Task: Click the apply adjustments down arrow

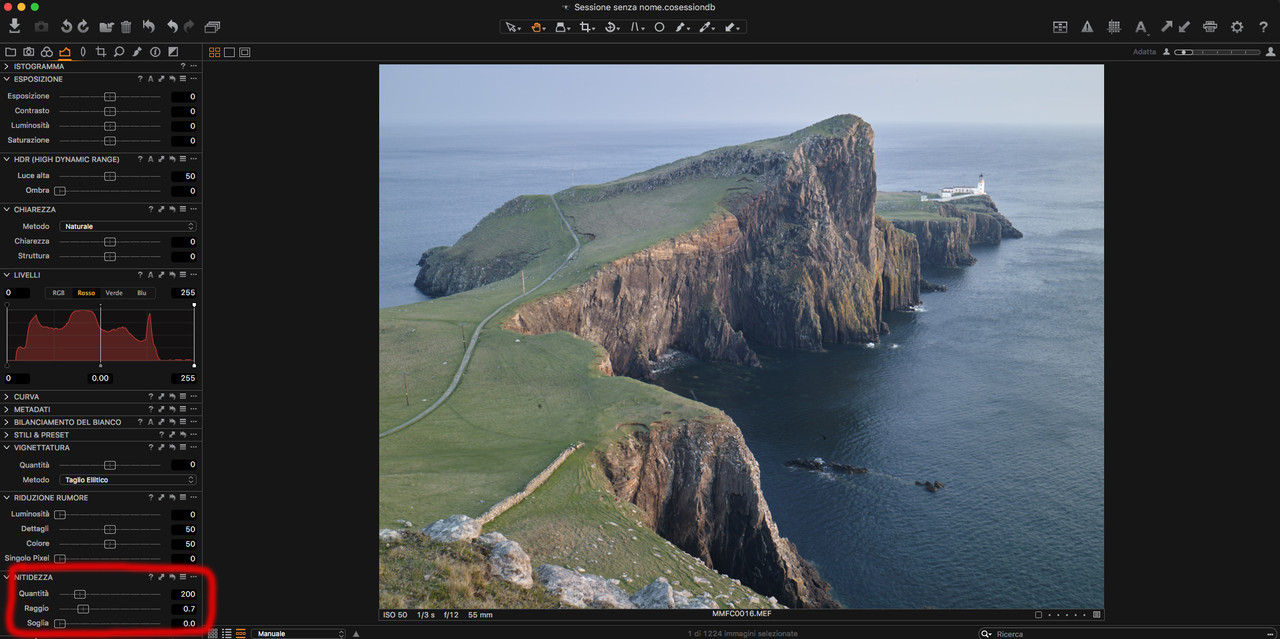Action: pos(1184,27)
